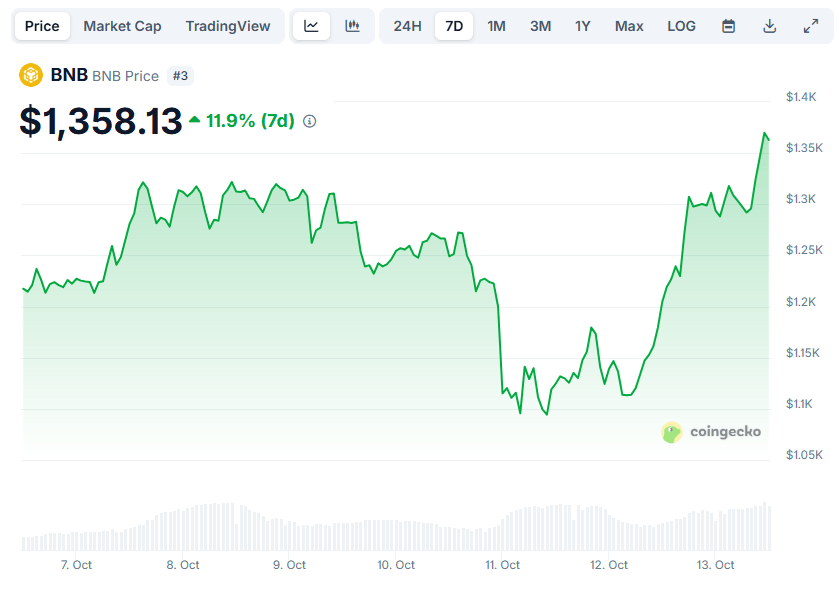839x593 pixels.
Task: Select the 24H time range
Action: pyautogui.click(x=407, y=26)
